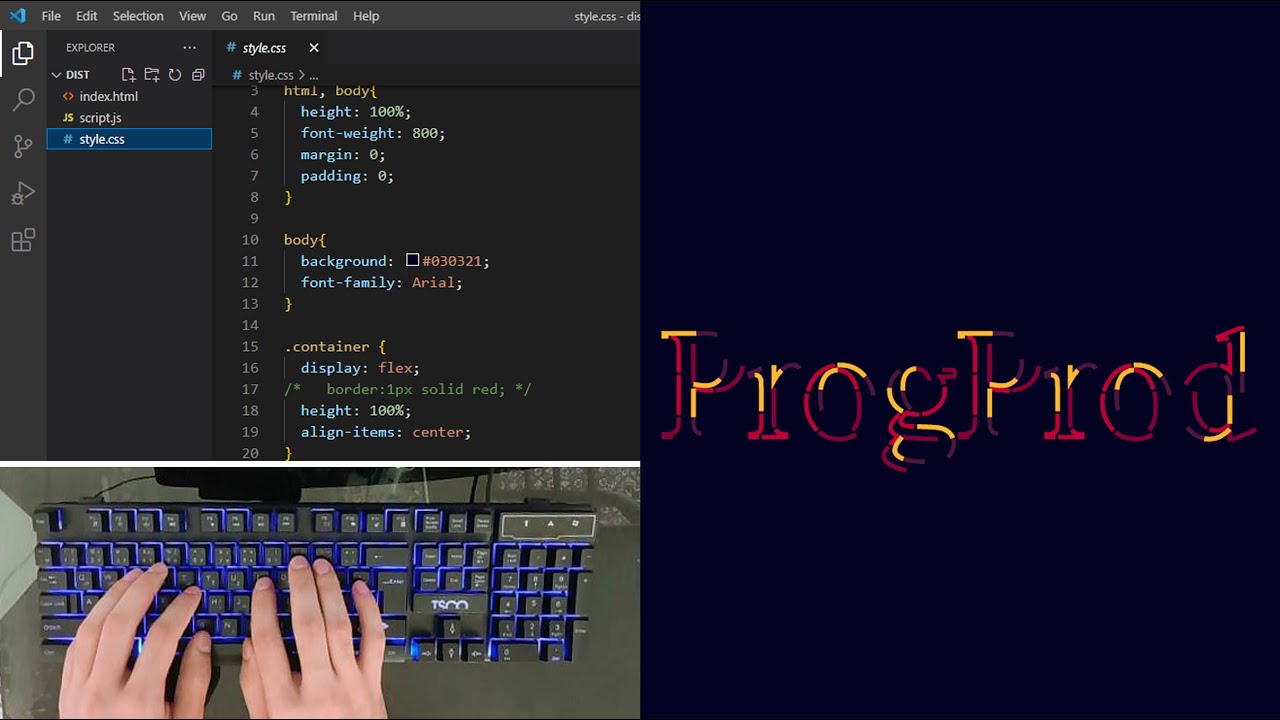Click the 'height: 100%;' on line 18

coord(355,411)
